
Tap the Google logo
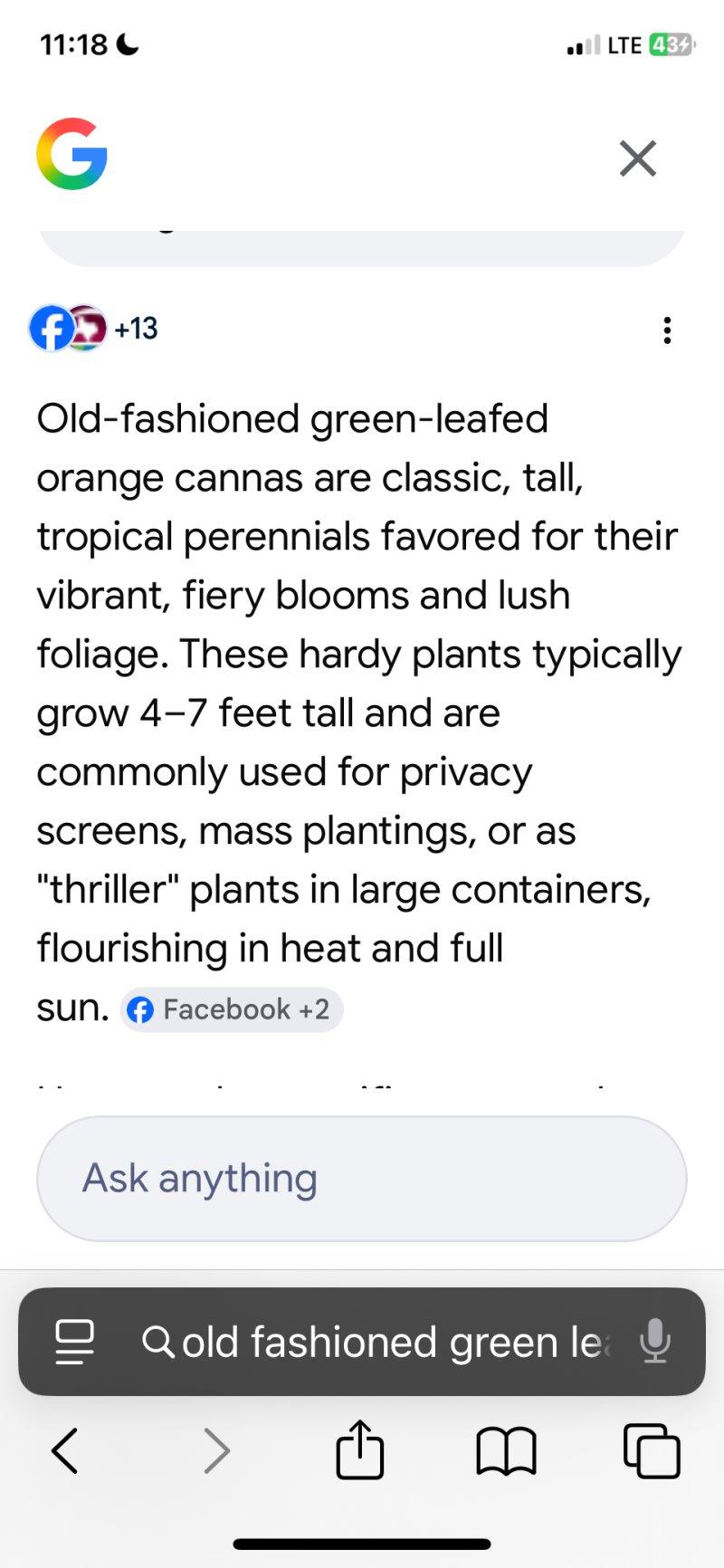(72, 154)
